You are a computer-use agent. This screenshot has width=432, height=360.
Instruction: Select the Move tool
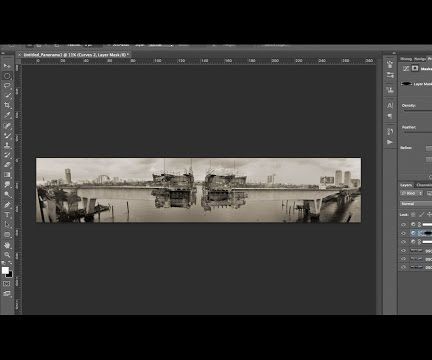point(7,66)
